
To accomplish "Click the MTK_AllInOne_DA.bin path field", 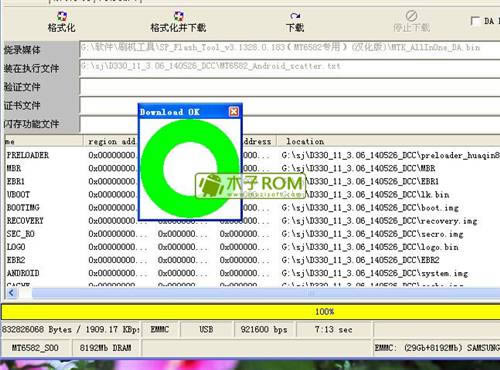I will point(289,49).
